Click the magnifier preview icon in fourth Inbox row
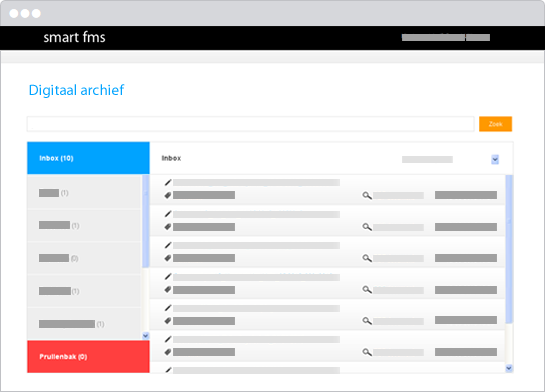Viewport: 545px width, 392px height. (367, 289)
